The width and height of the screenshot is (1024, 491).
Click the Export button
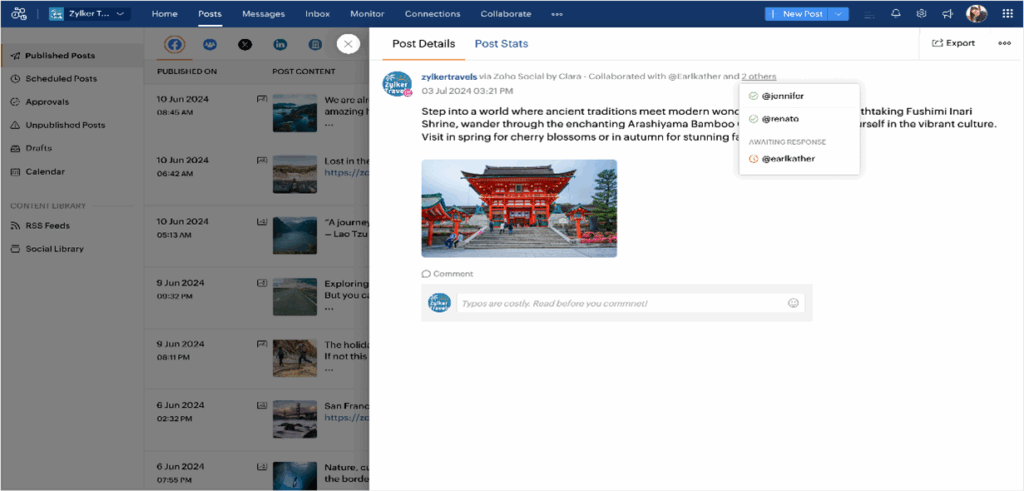[x=953, y=43]
